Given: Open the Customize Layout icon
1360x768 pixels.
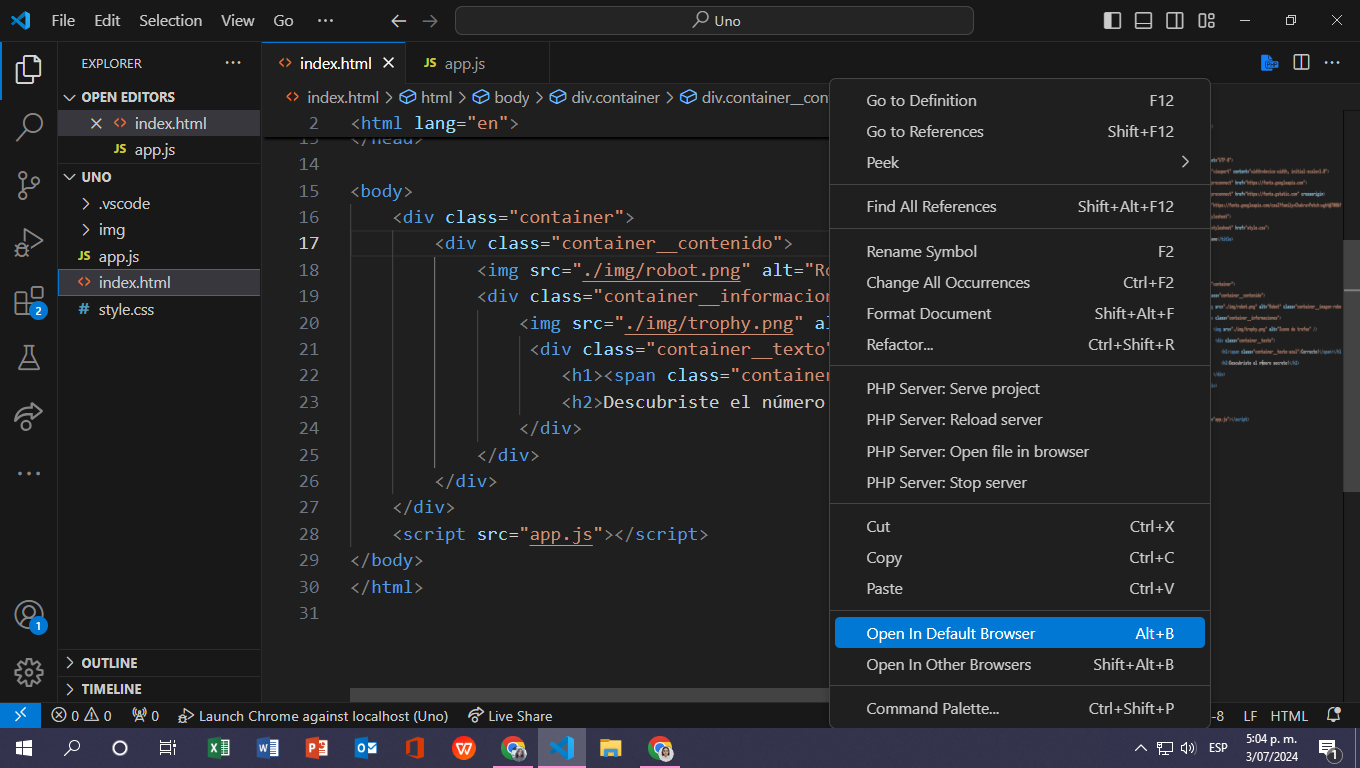Looking at the screenshot, I should point(1207,20).
